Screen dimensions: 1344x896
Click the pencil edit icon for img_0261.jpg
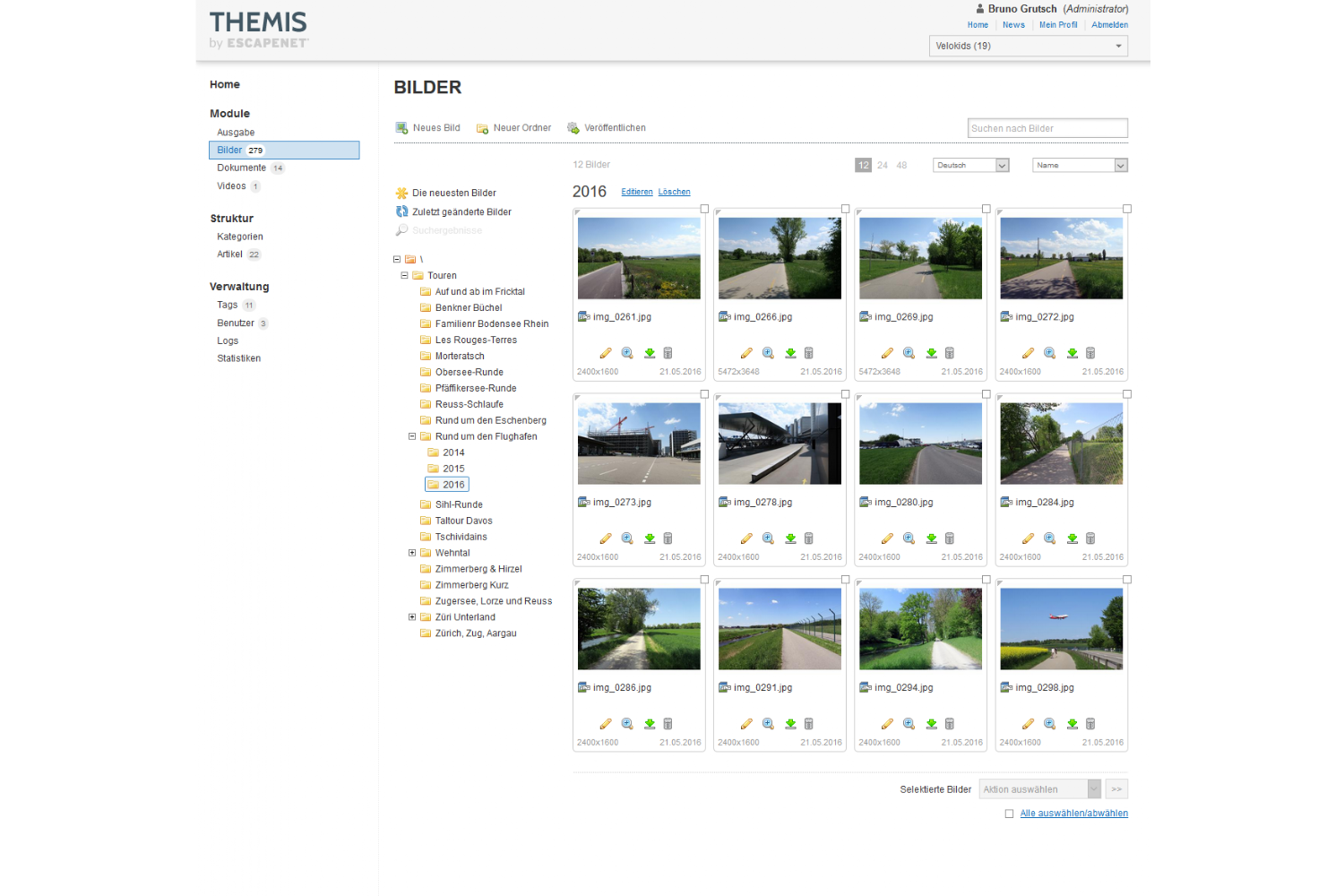pos(606,353)
